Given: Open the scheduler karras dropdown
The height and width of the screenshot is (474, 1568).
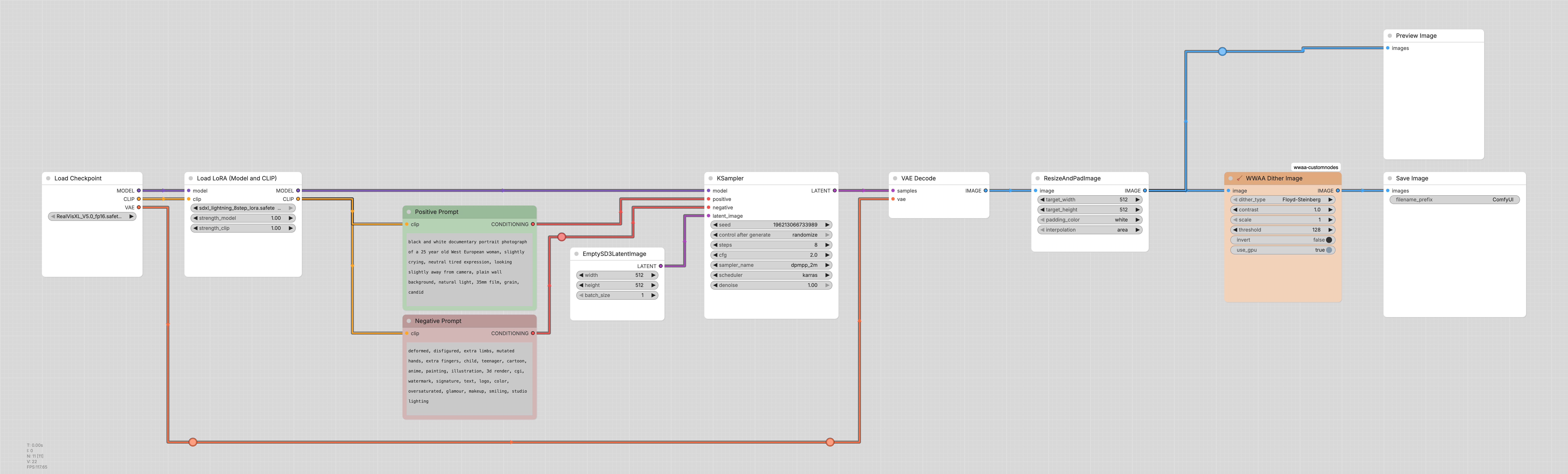Looking at the screenshot, I should coord(771,275).
